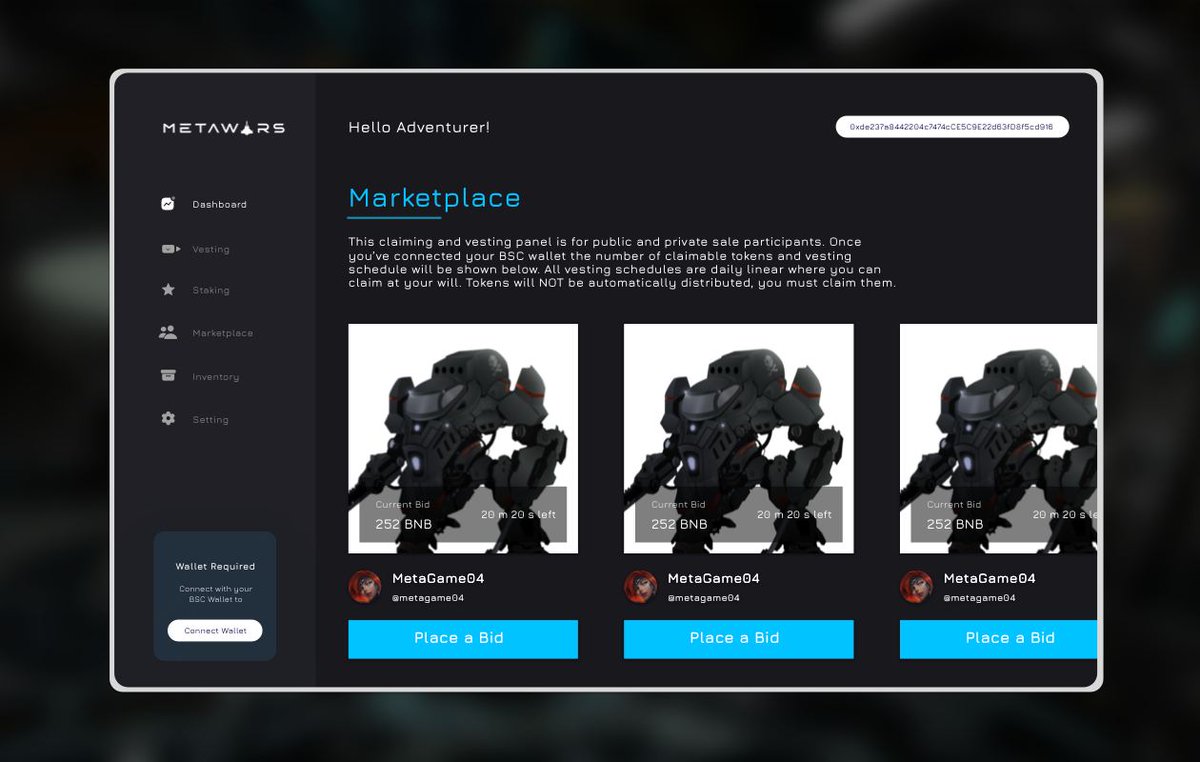The image size is (1200, 762).
Task: Click the third card's MetaGame04 avatar
Action: [x=917, y=587]
